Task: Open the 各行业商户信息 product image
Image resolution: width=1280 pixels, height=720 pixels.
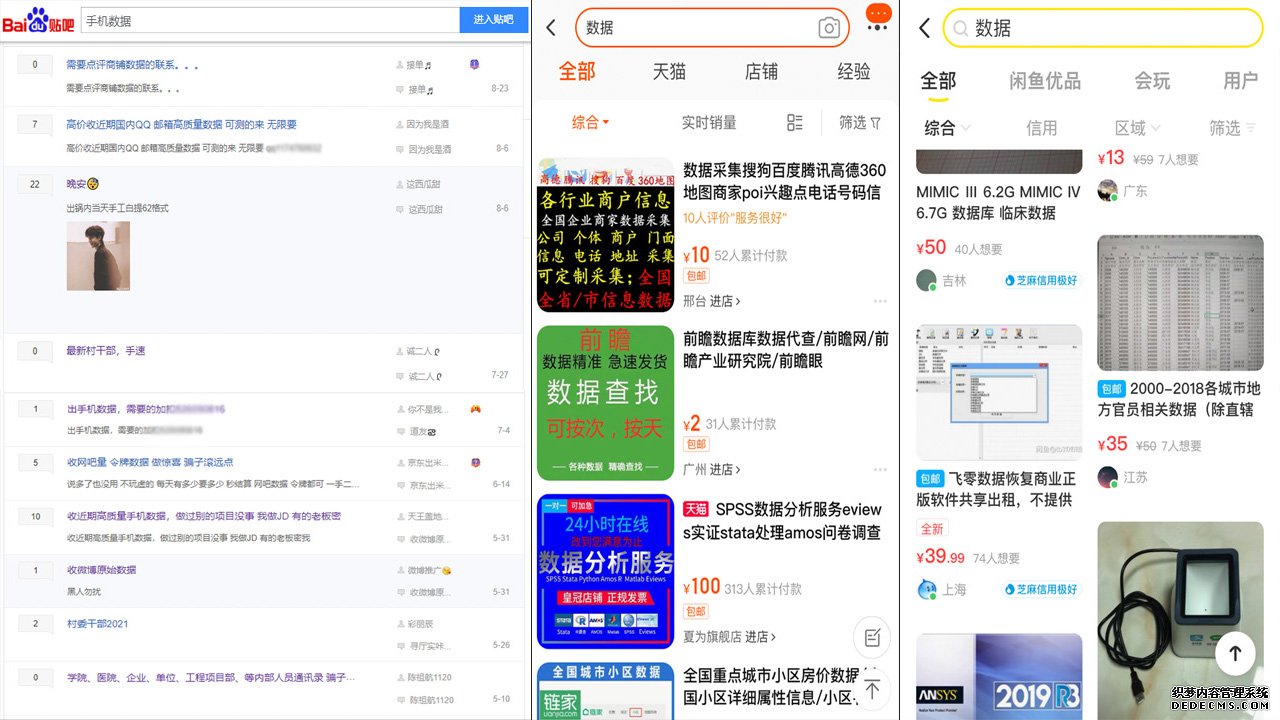Action: tap(606, 235)
